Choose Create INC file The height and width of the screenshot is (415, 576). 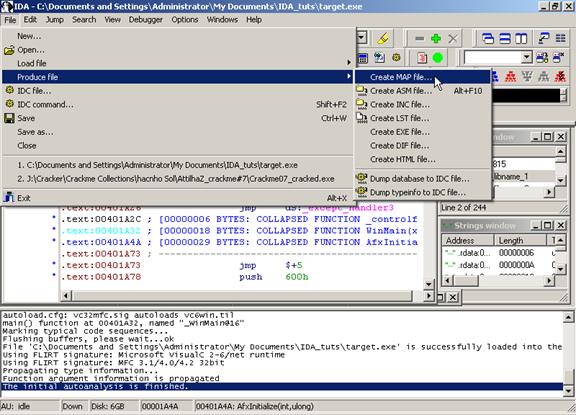click(x=423, y=105)
